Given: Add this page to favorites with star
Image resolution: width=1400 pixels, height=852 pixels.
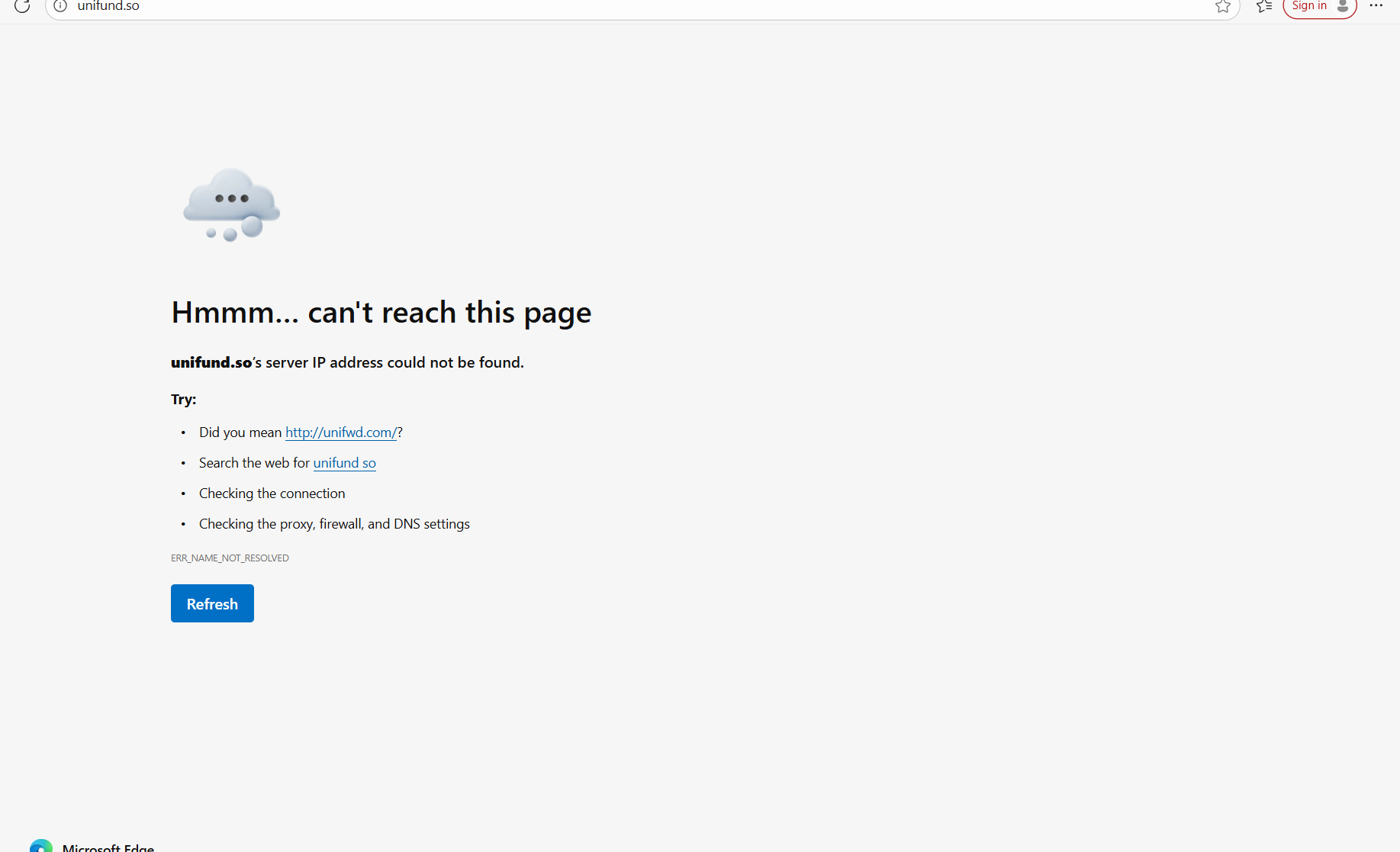Looking at the screenshot, I should pyautogui.click(x=1222, y=6).
